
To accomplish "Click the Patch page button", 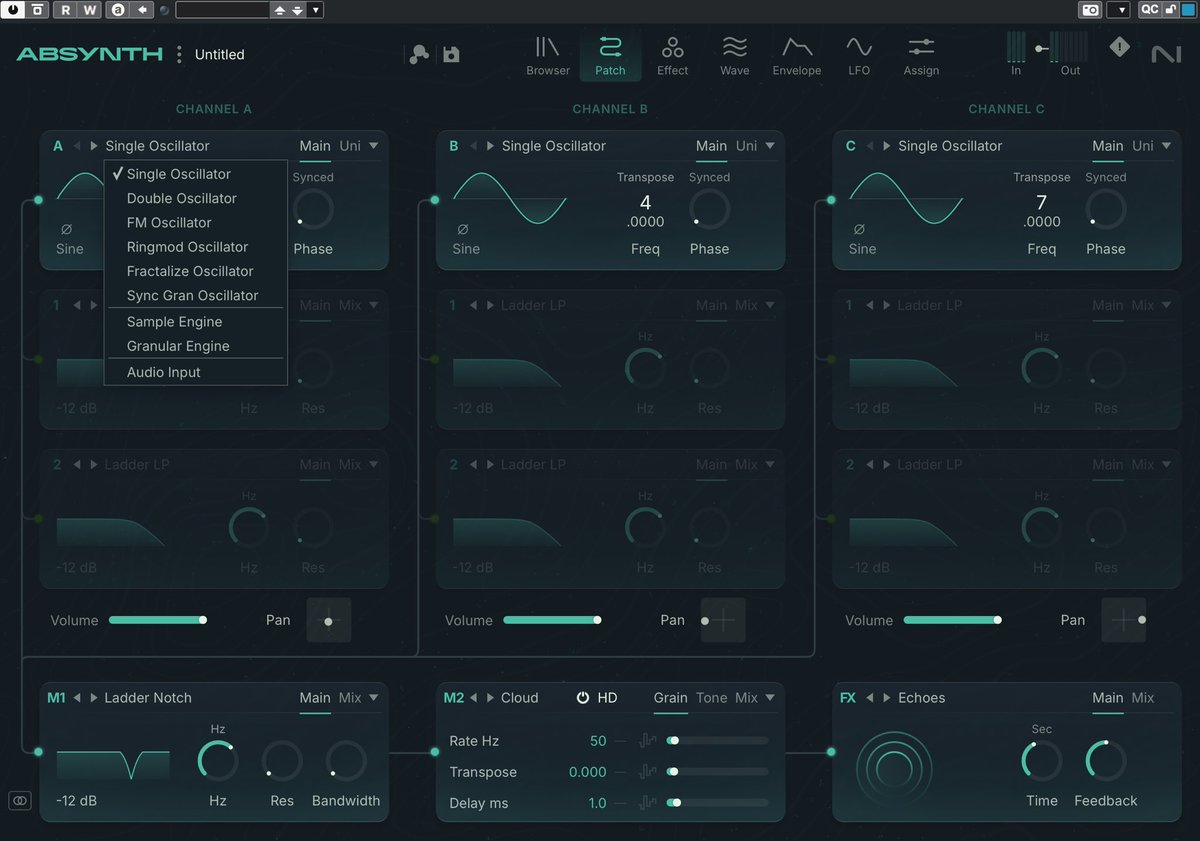I will 610,56.
